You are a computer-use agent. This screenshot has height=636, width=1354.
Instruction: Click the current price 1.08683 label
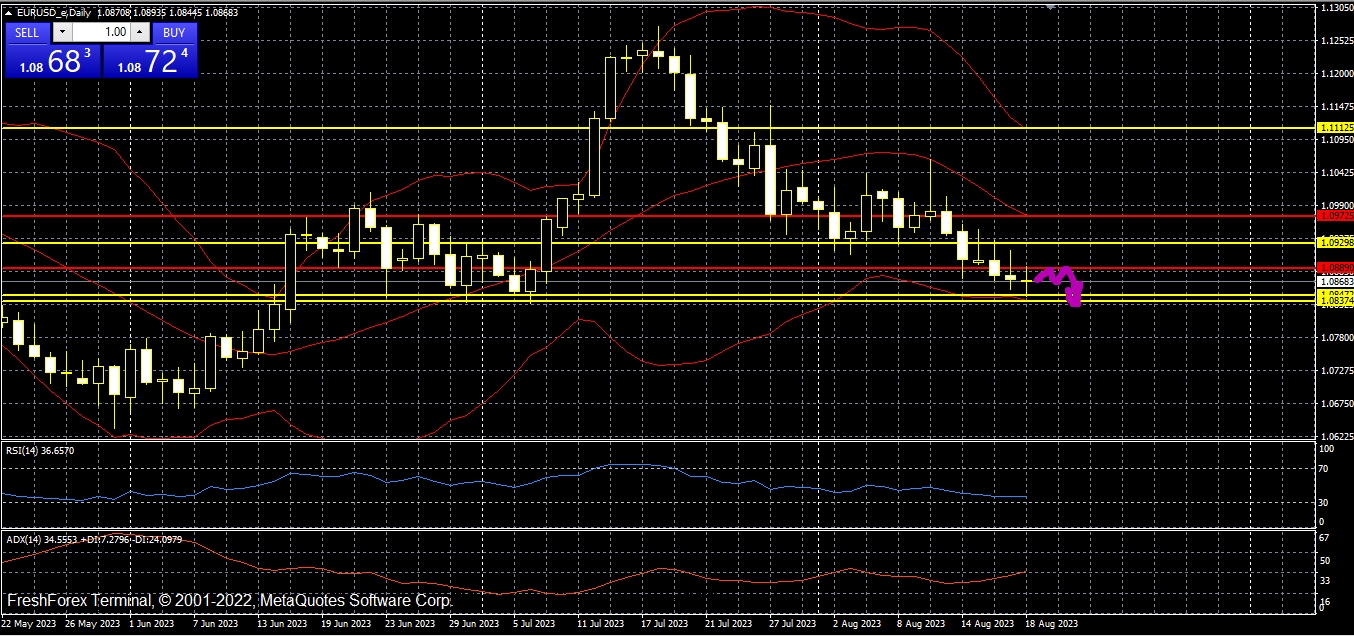1336,282
